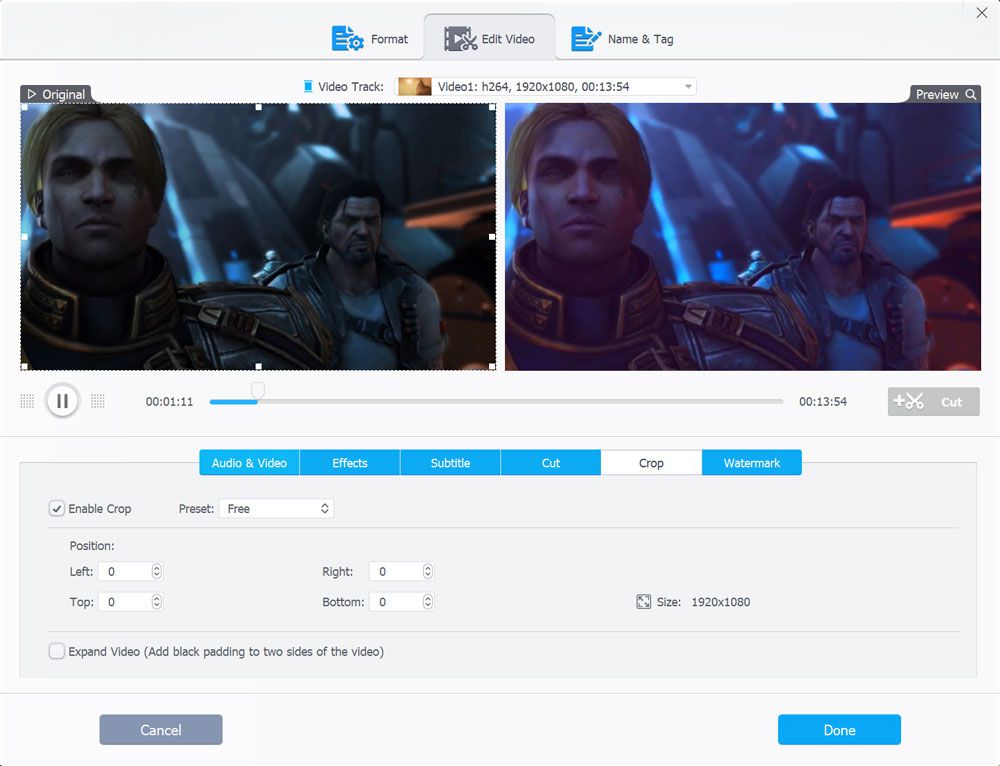The width and height of the screenshot is (1000, 766).
Task: Click the bottom-center crop handle
Action: (258, 366)
